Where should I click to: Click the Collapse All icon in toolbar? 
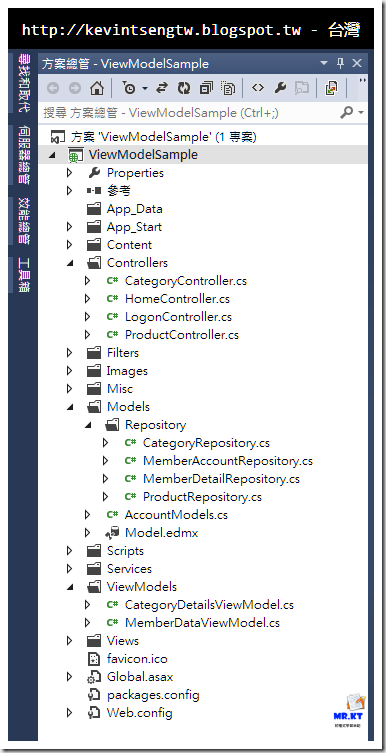[207, 88]
